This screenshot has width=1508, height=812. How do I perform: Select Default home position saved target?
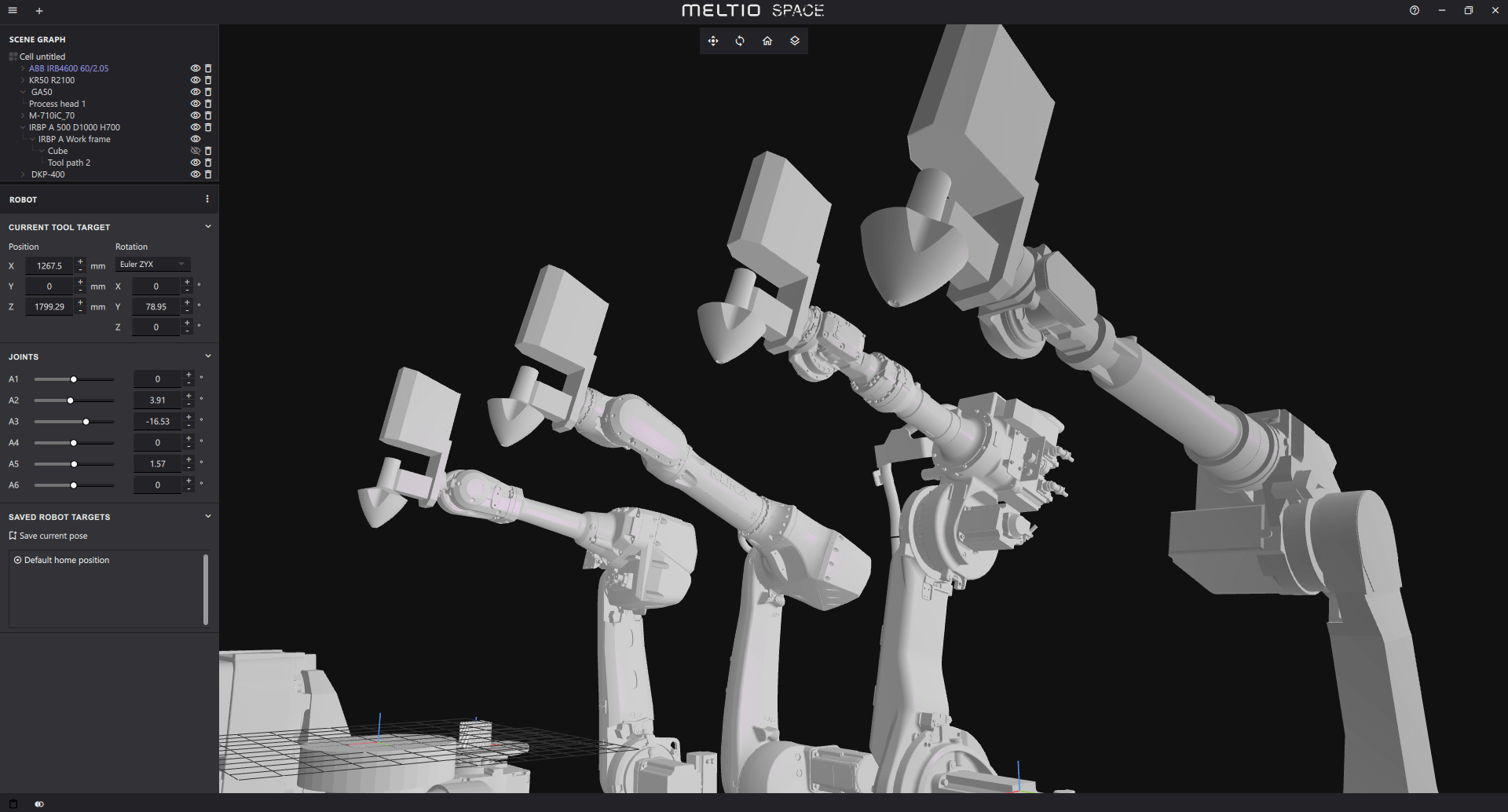[x=66, y=559]
